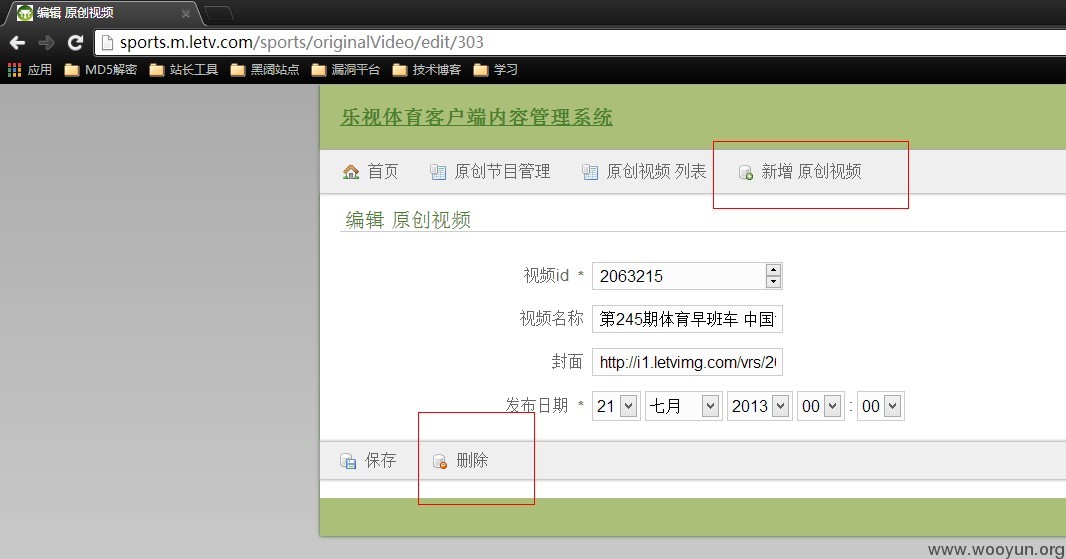Increase 视频id with the up stepper
This screenshot has width=1066, height=559.
point(773,269)
